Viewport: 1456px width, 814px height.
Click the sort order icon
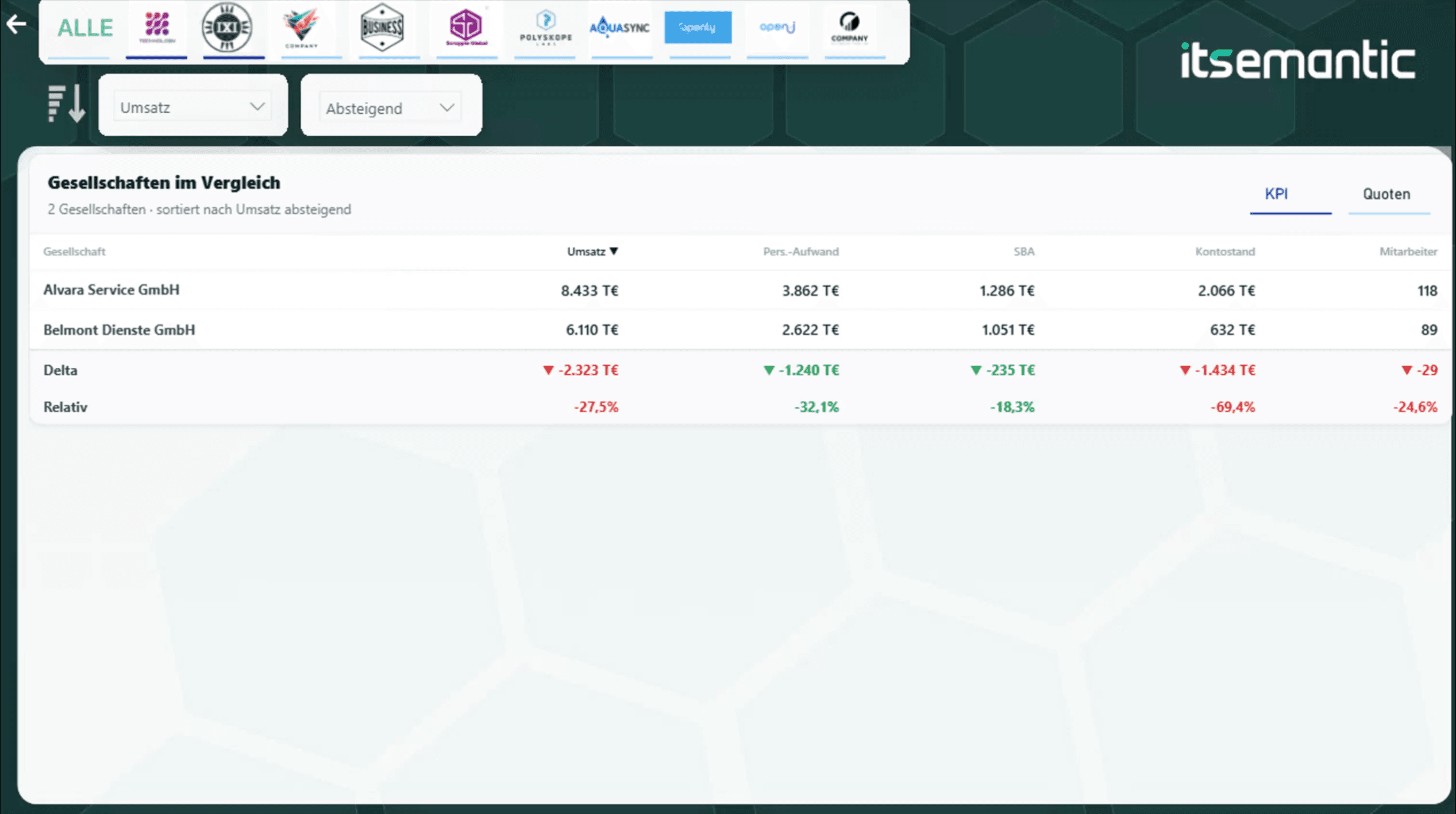[66, 103]
